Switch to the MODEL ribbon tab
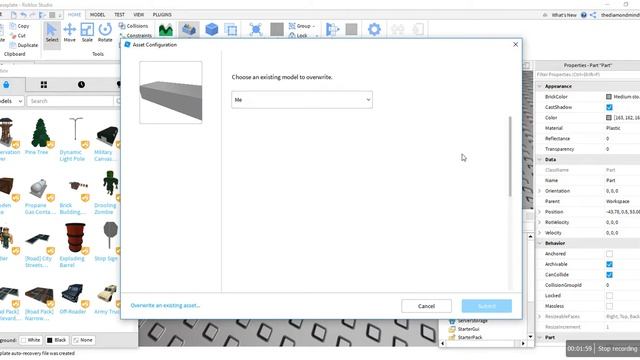Viewport: 640px width, 360px height. tap(98, 15)
